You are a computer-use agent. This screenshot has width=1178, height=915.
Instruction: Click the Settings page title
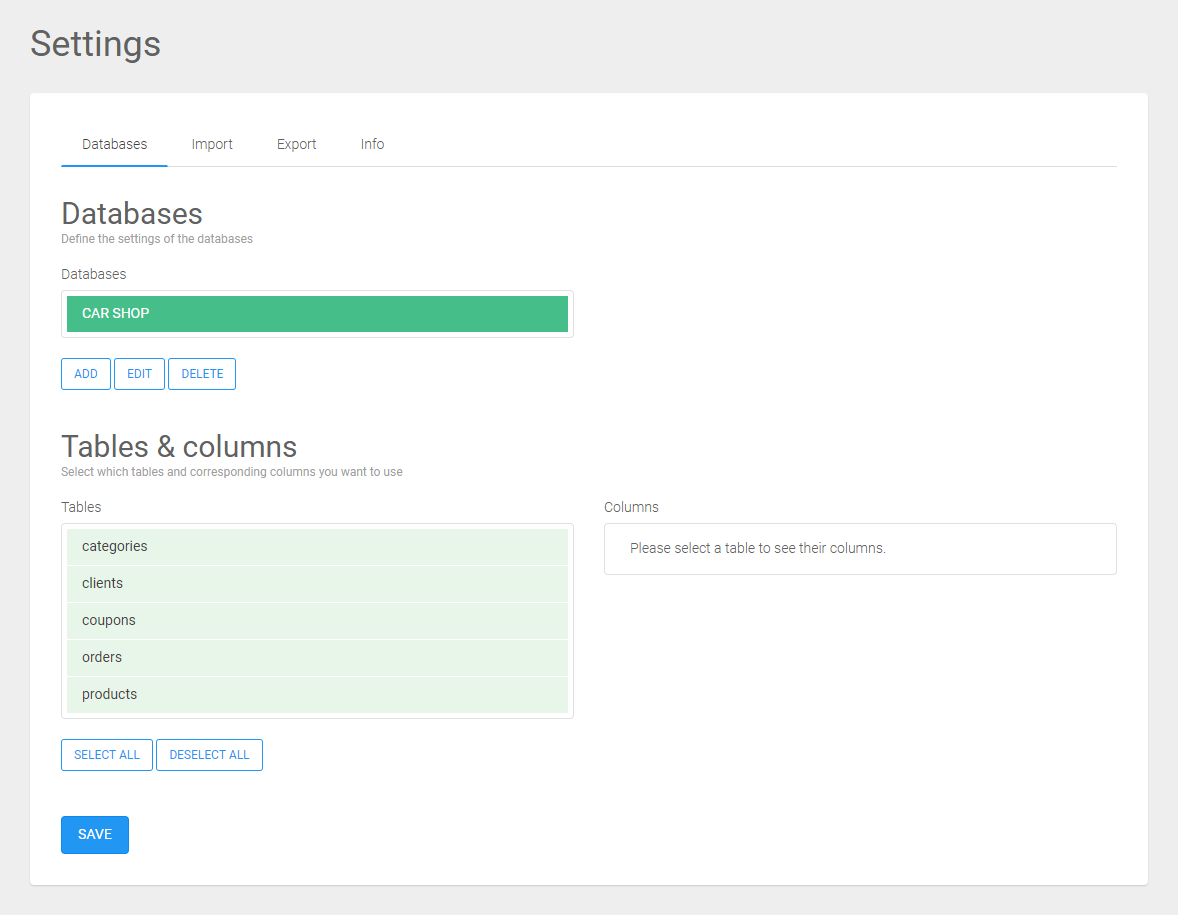tap(95, 44)
